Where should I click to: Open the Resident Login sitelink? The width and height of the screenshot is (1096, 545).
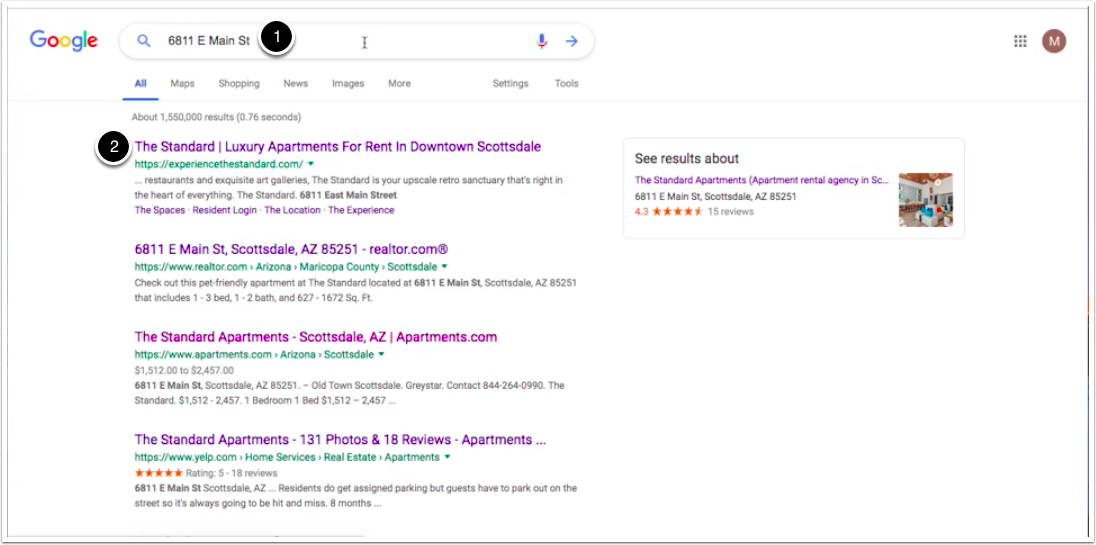pos(224,210)
